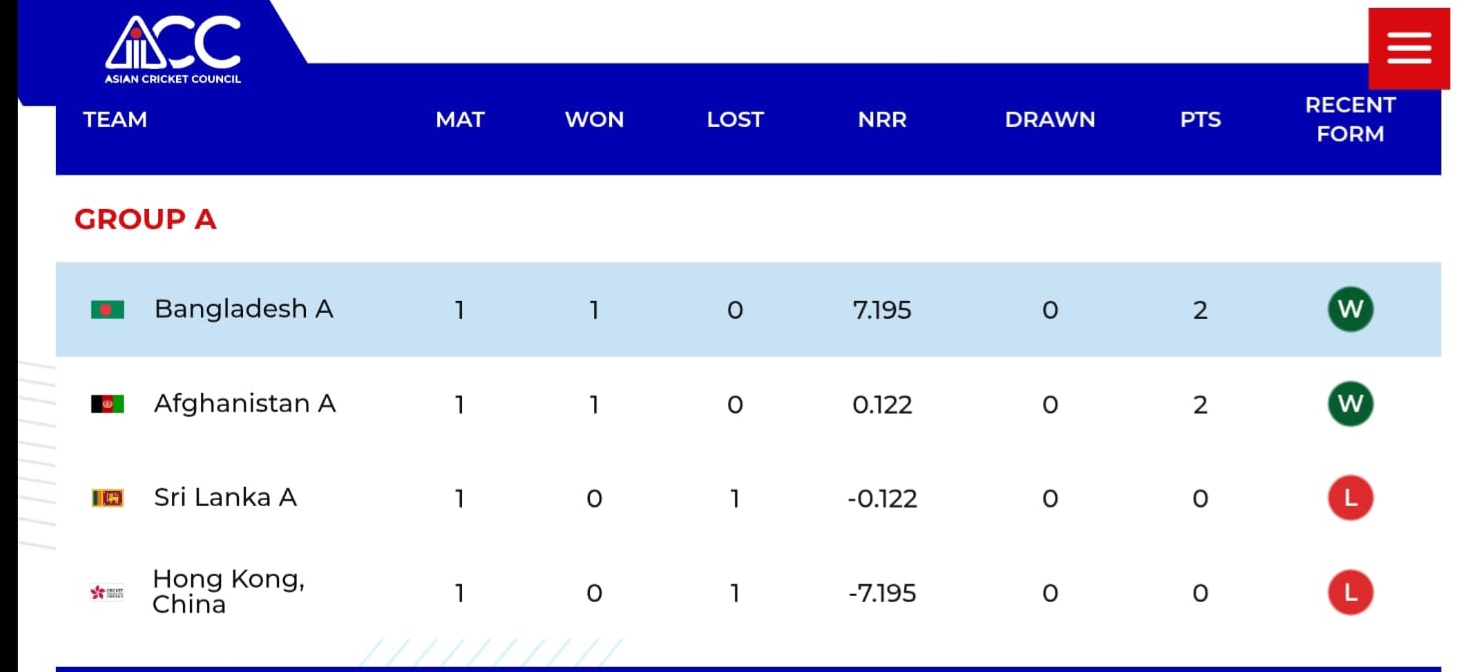Select the Bangladesh A team name

(243, 309)
